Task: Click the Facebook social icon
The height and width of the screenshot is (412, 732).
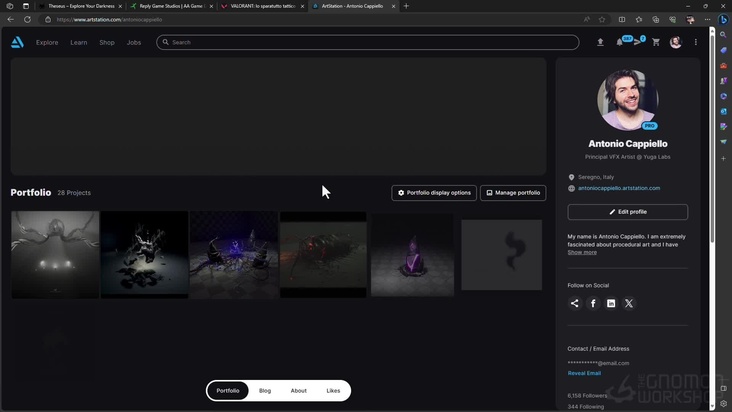Action: tap(593, 303)
